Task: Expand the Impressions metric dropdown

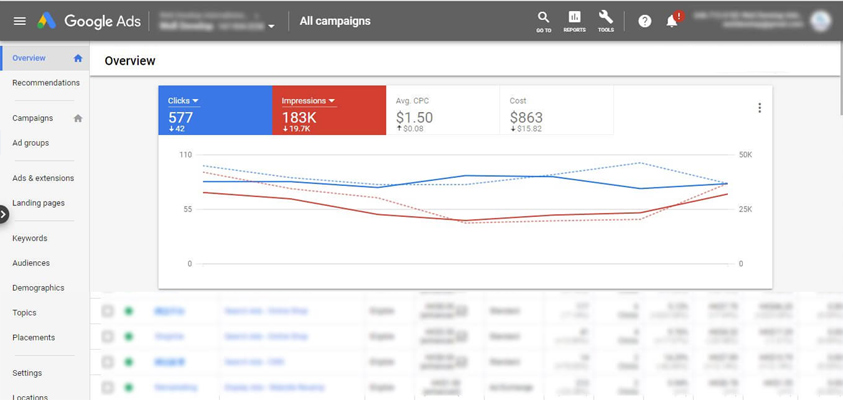Action: (331, 101)
